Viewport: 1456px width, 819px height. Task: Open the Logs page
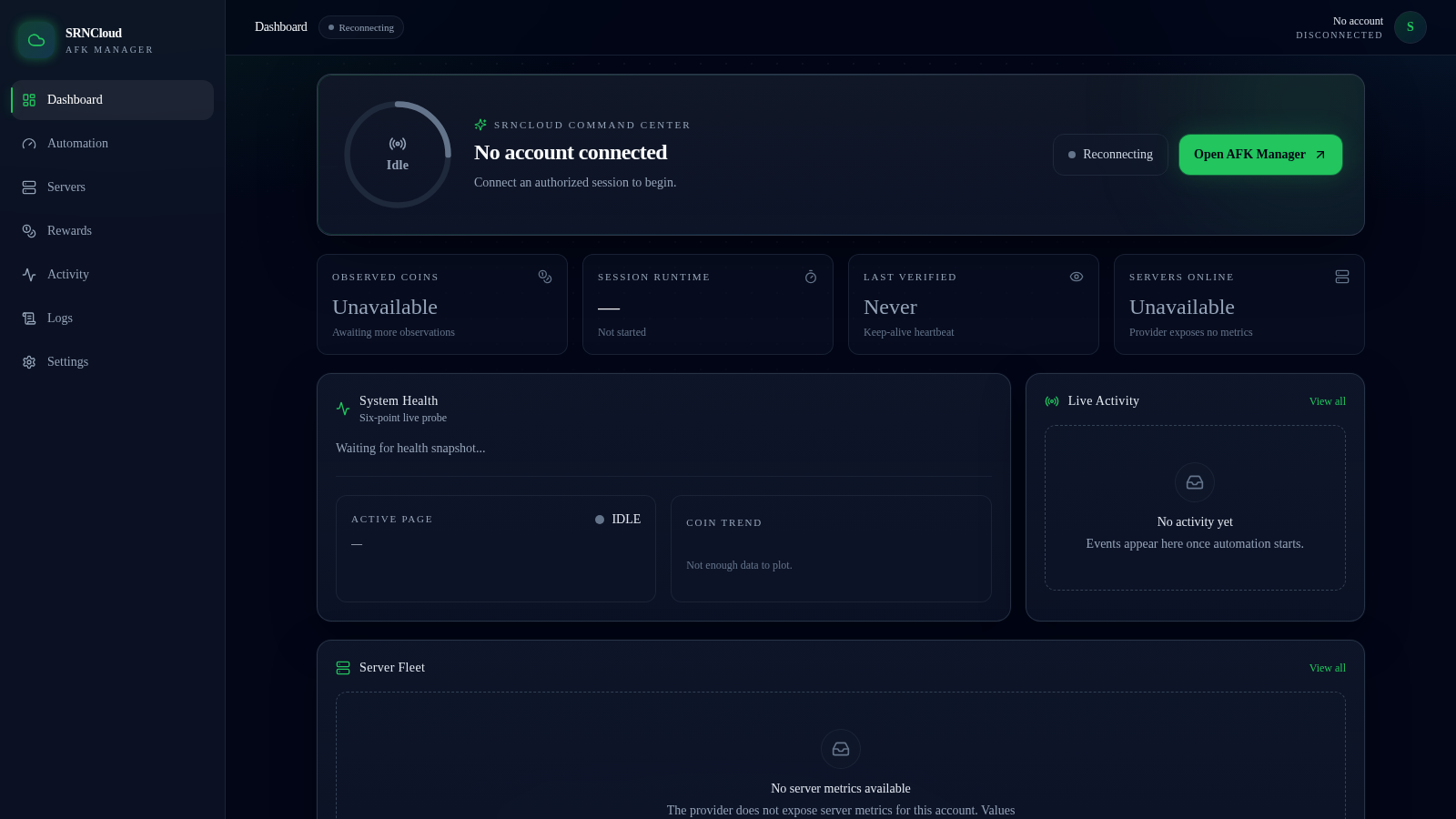pos(113,318)
